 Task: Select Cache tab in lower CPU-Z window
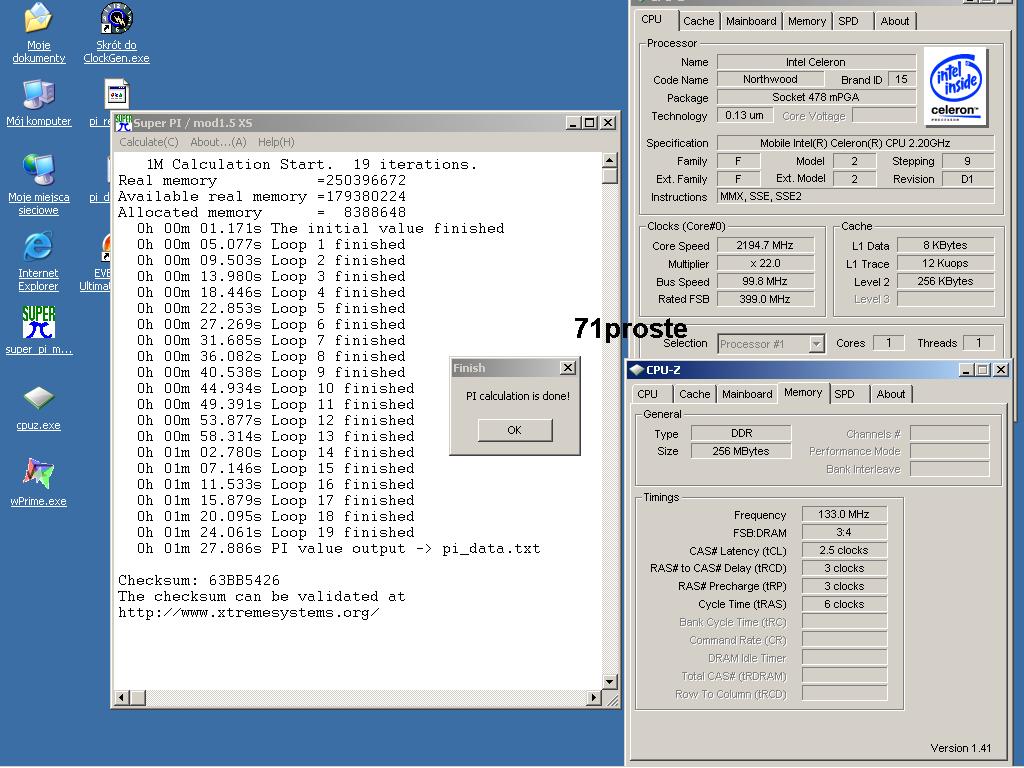tap(694, 394)
